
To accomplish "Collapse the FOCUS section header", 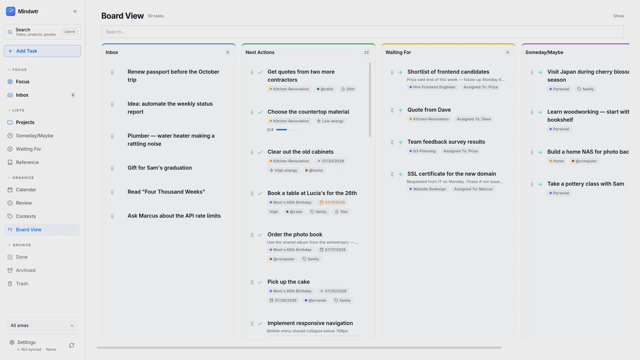I will click(x=17, y=70).
